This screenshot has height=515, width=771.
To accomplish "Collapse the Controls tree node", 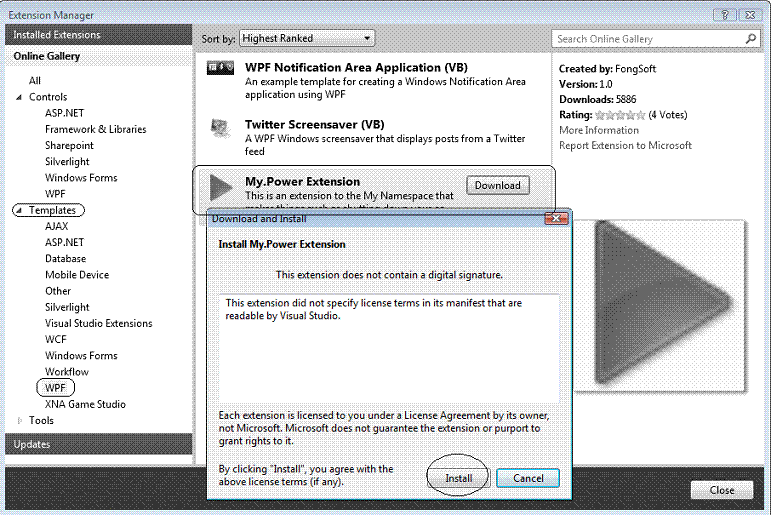I will click(19, 97).
